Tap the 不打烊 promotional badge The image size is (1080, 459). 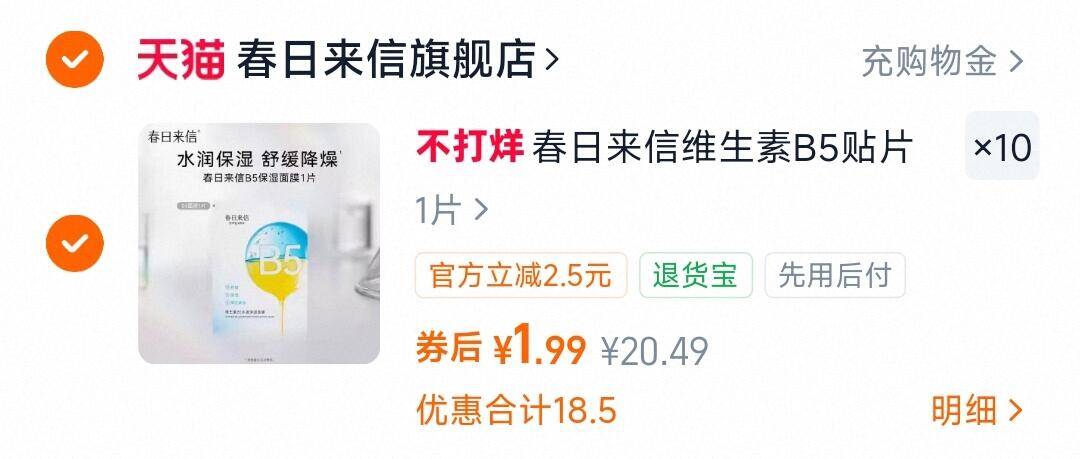click(x=470, y=147)
